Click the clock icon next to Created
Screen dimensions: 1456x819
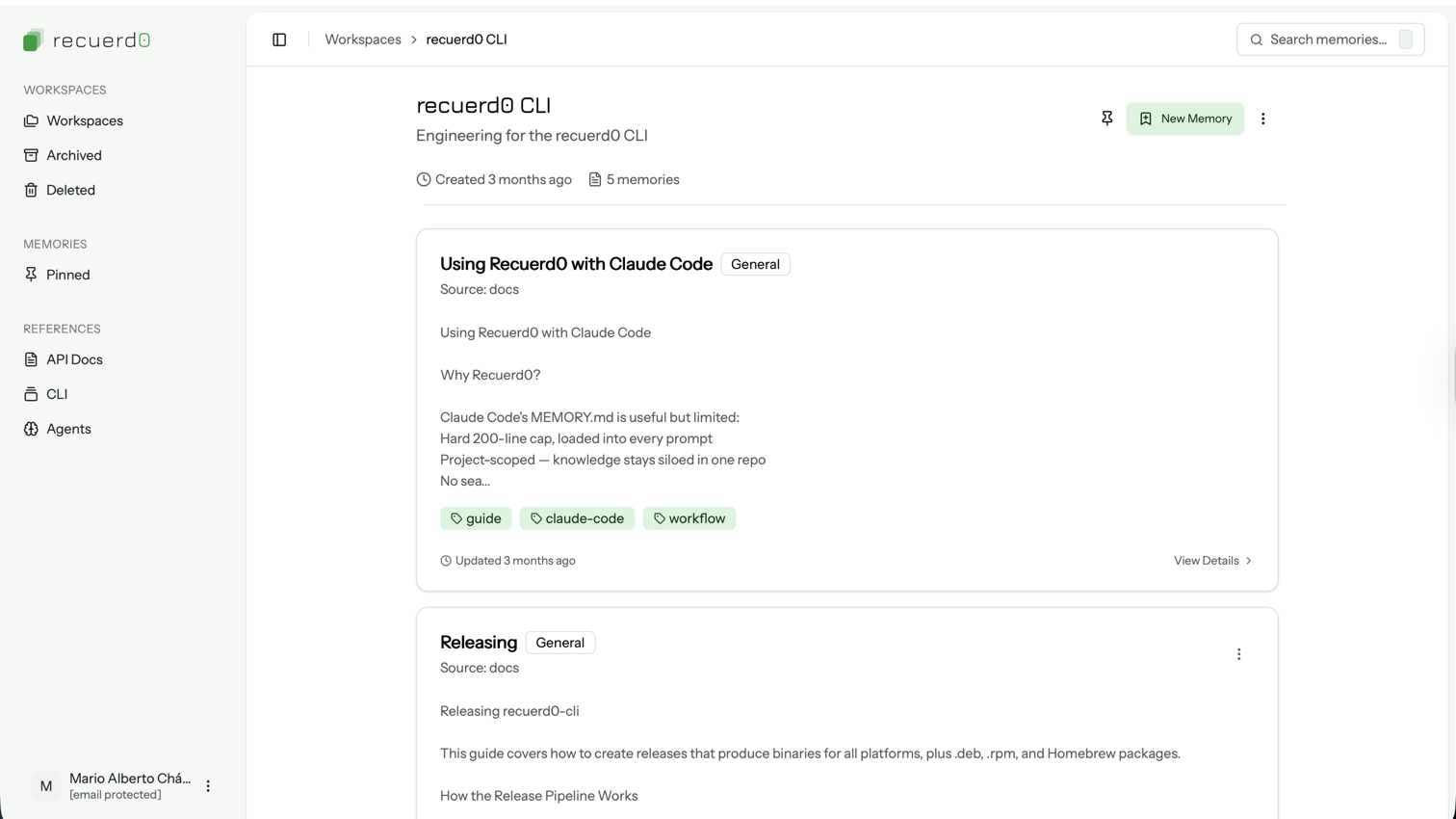tap(424, 179)
